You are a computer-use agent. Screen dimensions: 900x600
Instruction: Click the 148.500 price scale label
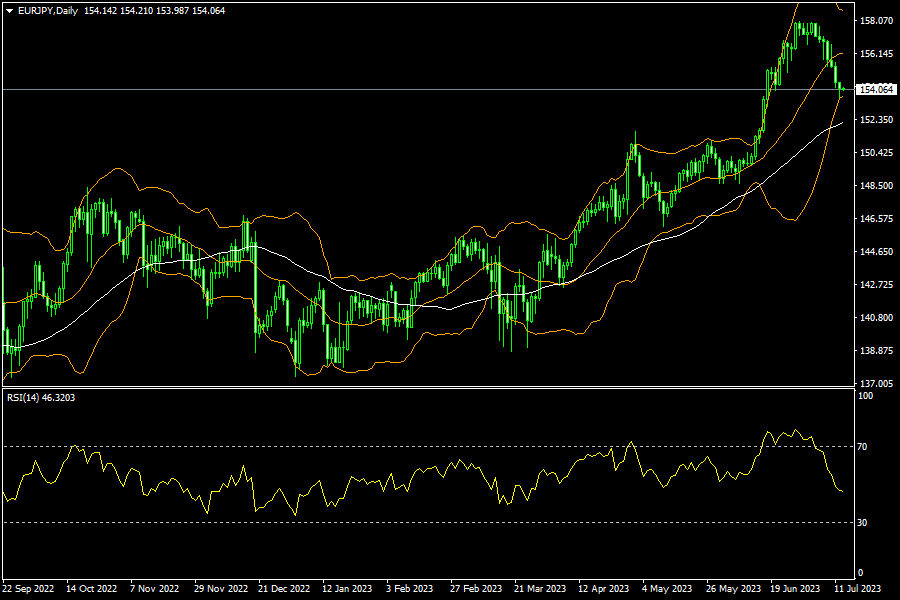[x=876, y=185]
